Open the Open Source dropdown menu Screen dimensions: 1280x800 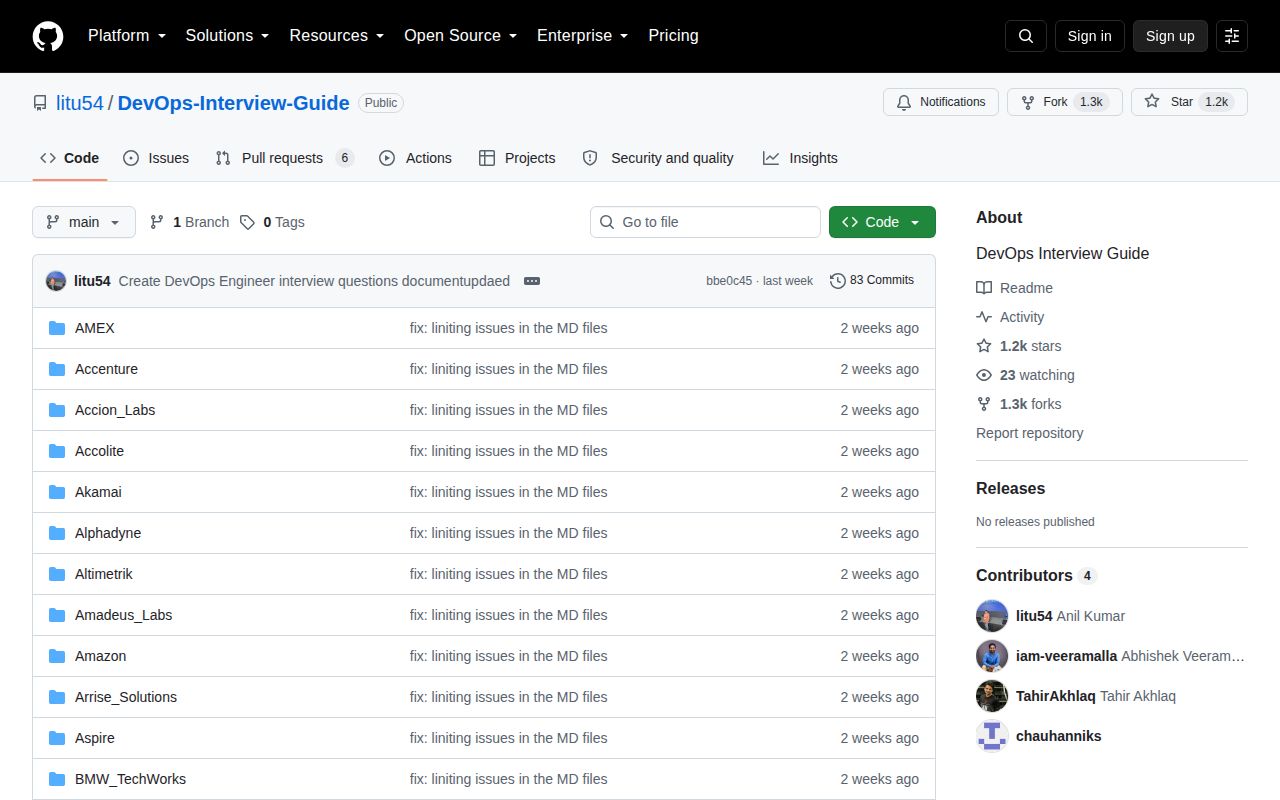point(460,36)
